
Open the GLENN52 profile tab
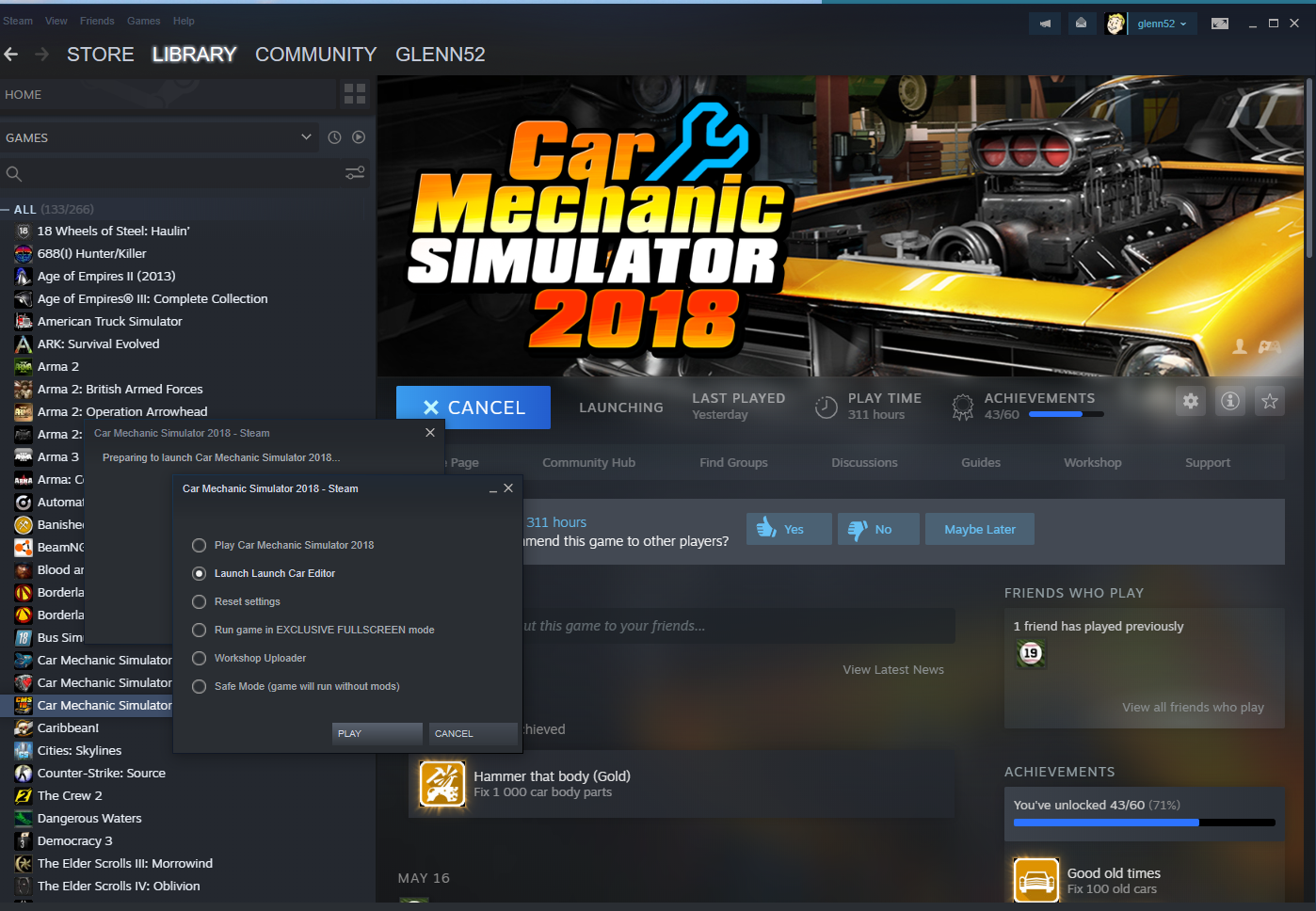coord(441,55)
